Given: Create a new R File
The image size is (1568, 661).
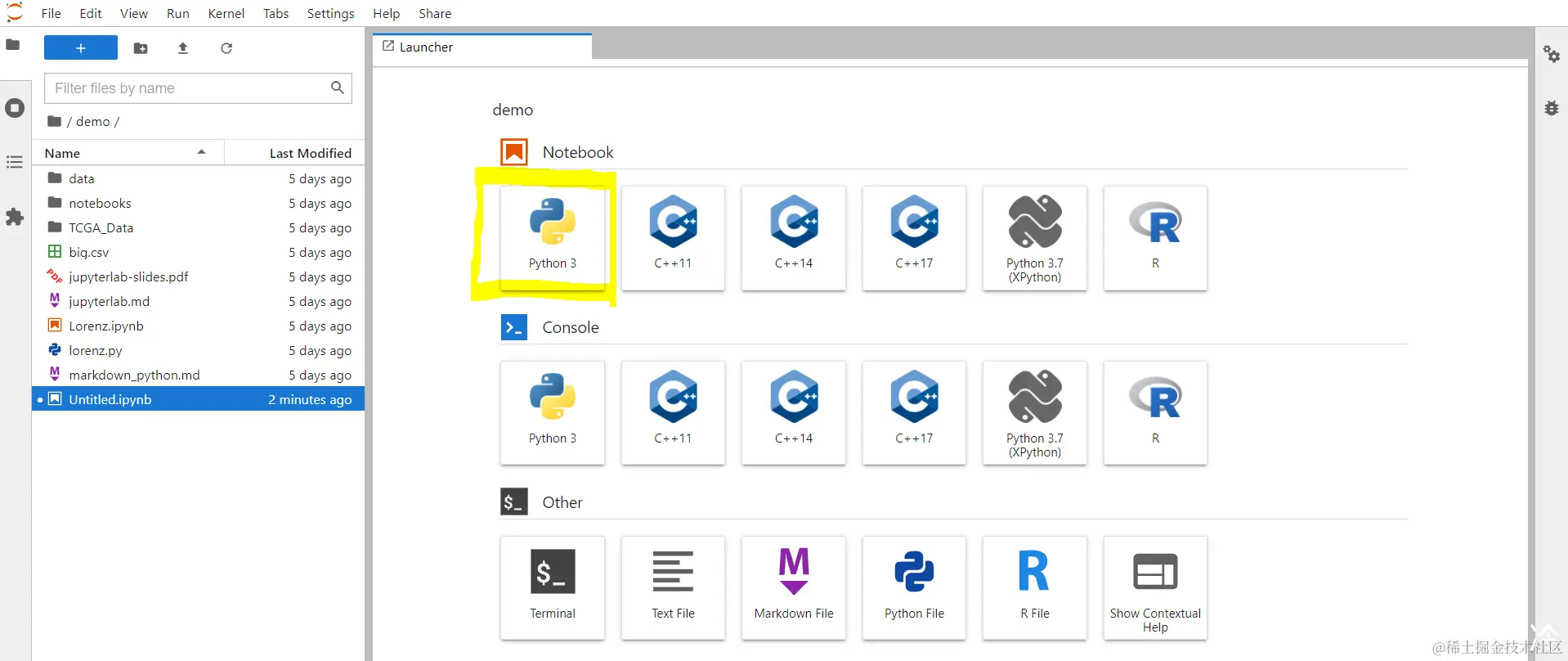Looking at the screenshot, I should tap(1035, 588).
